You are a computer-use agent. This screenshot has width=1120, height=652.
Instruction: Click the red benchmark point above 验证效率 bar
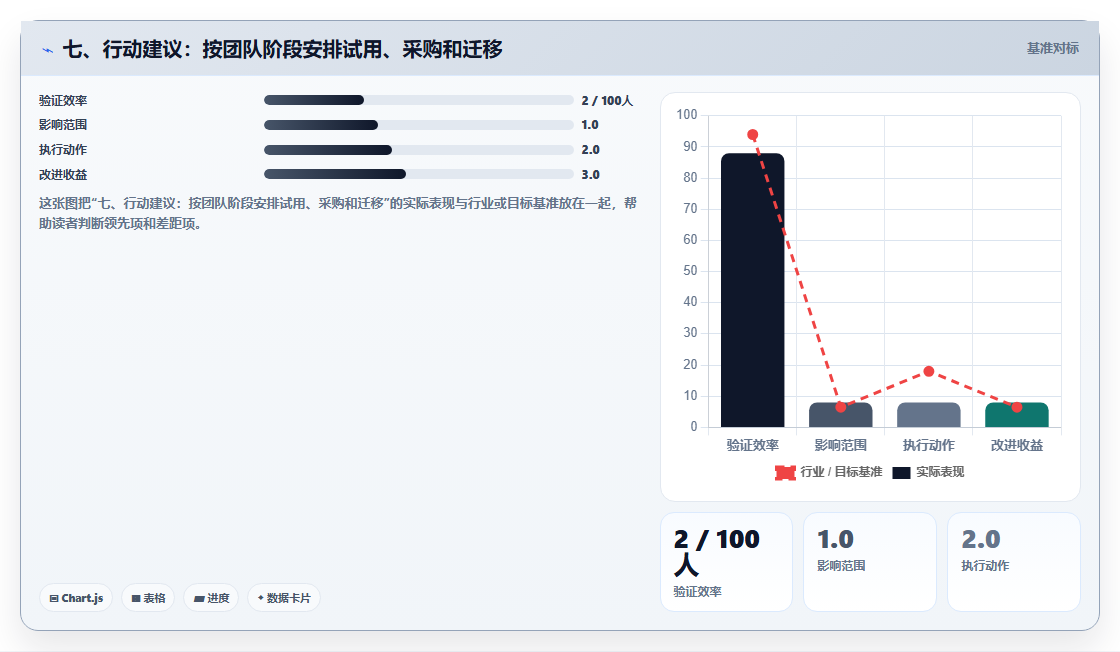click(752, 135)
